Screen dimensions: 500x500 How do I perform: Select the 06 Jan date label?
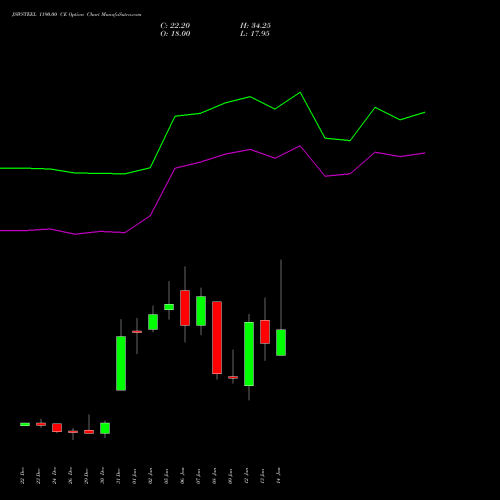coord(182,476)
